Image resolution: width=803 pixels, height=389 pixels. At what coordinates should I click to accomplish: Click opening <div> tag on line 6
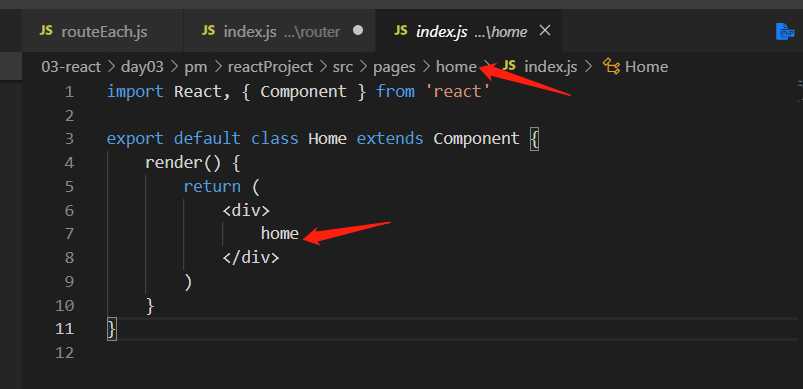tap(246, 210)
